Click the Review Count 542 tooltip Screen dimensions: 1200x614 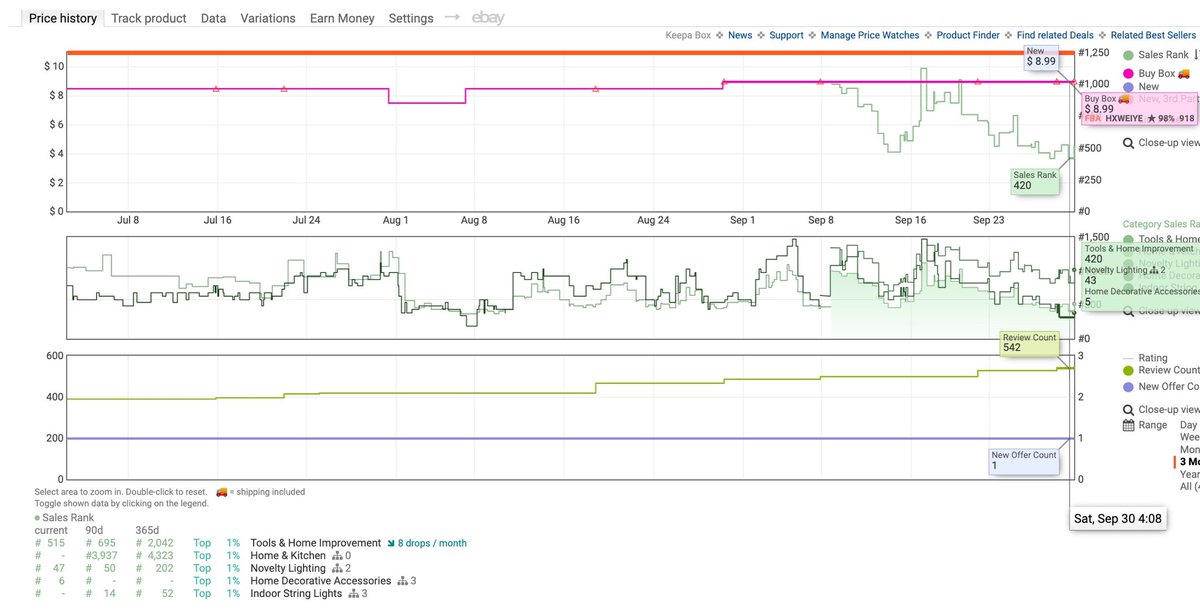1029,343
